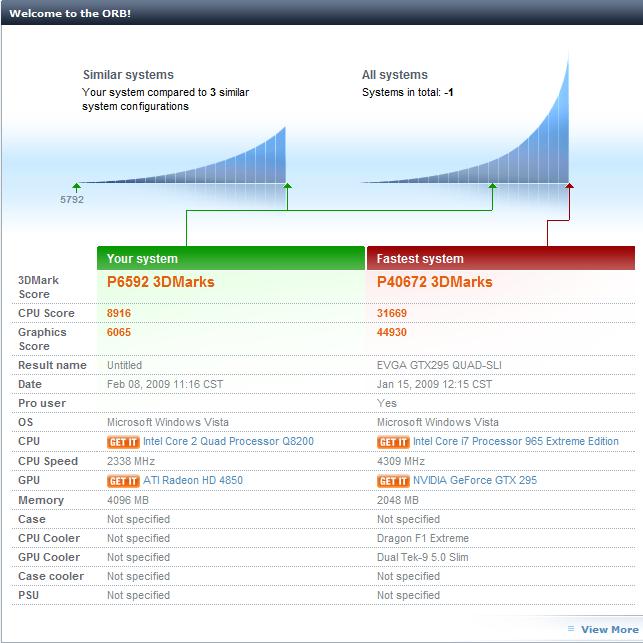643x643 pixels.
Task: Click date Feb 08, 2009 11:16 CST
Action: pos(165,384)
